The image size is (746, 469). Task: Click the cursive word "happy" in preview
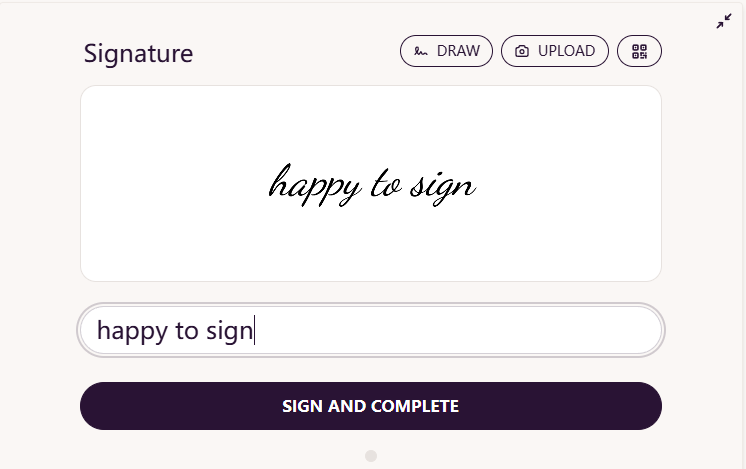[x=315, y=185]
